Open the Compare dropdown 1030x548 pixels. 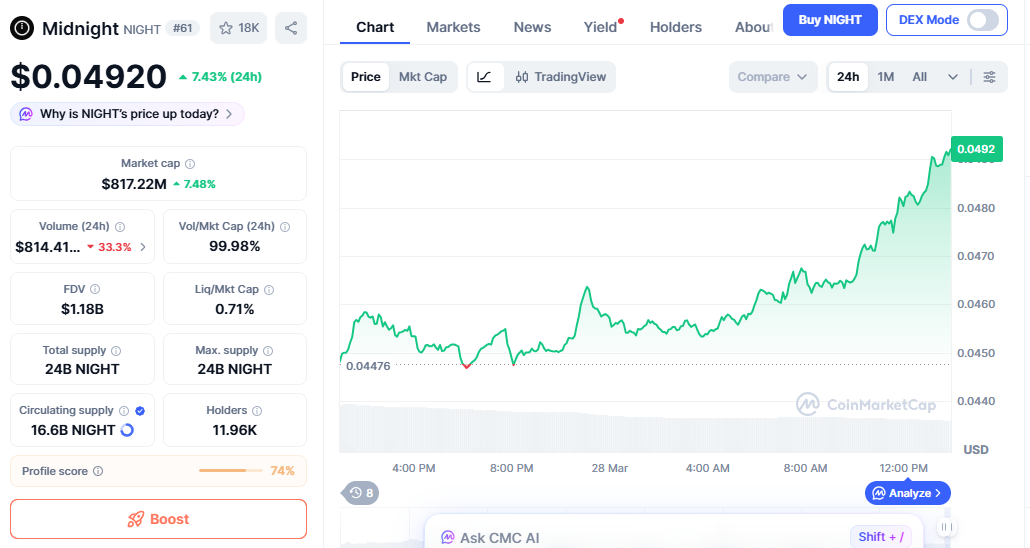pyautogui.click(x=772, y=77)
